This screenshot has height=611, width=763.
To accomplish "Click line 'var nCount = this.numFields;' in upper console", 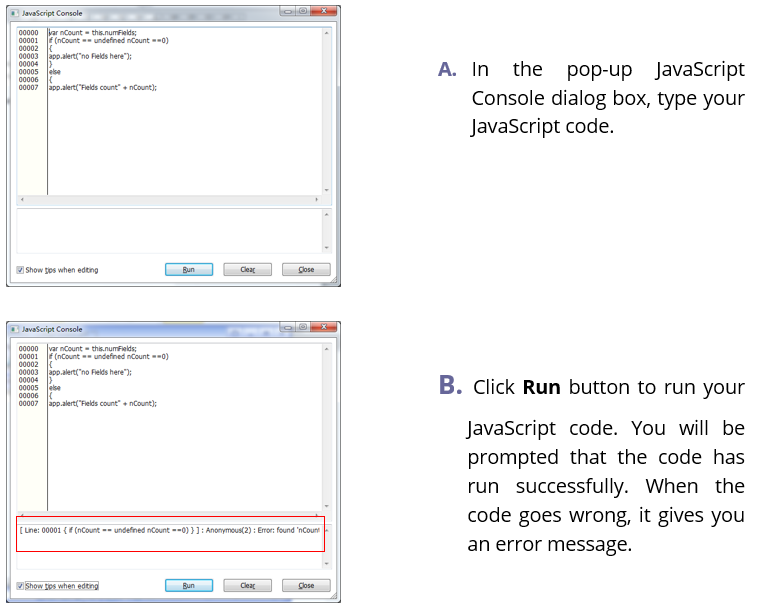I will (92, 33).
